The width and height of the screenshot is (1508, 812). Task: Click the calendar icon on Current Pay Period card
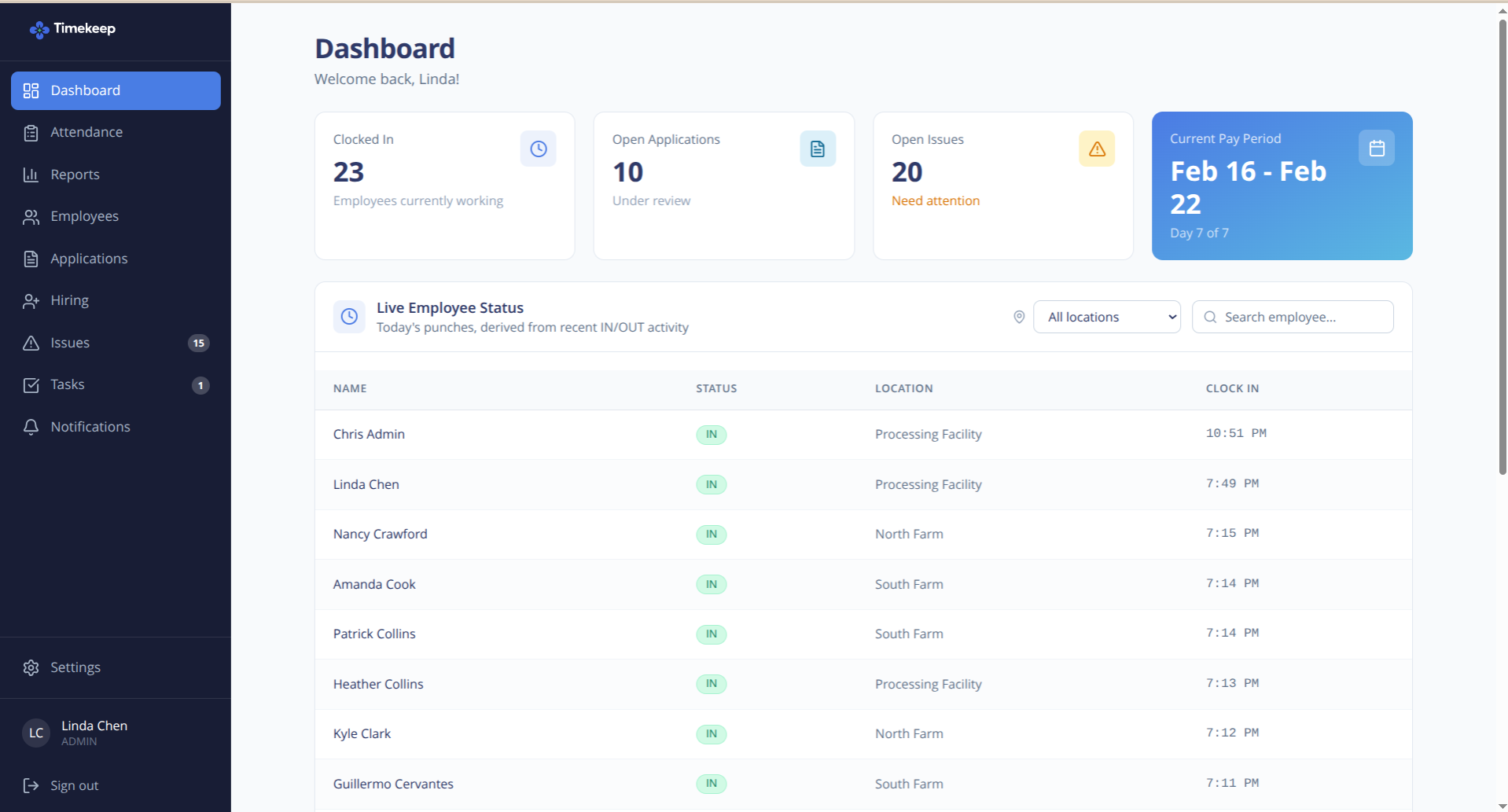1376,148
